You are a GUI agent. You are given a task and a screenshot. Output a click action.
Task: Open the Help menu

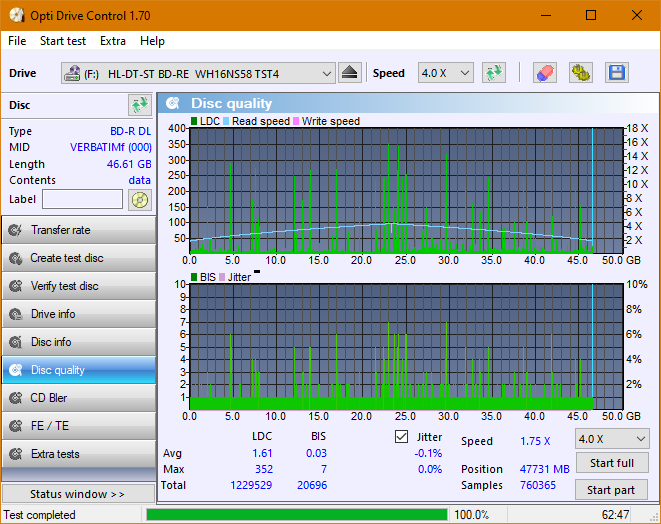pos(152,41)
